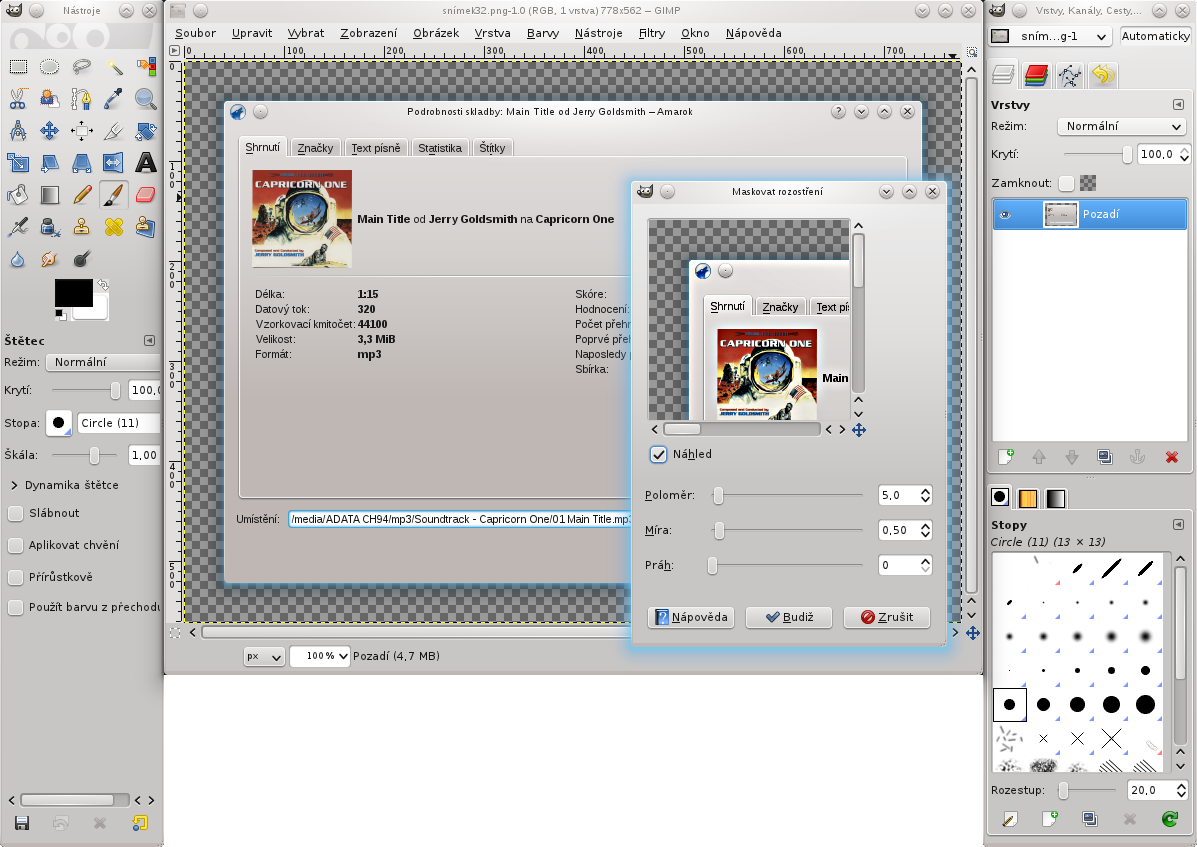This screenshot has width=1197, height=847.
Task: Open the Barvy menu
Action: [x=543, y=33]
